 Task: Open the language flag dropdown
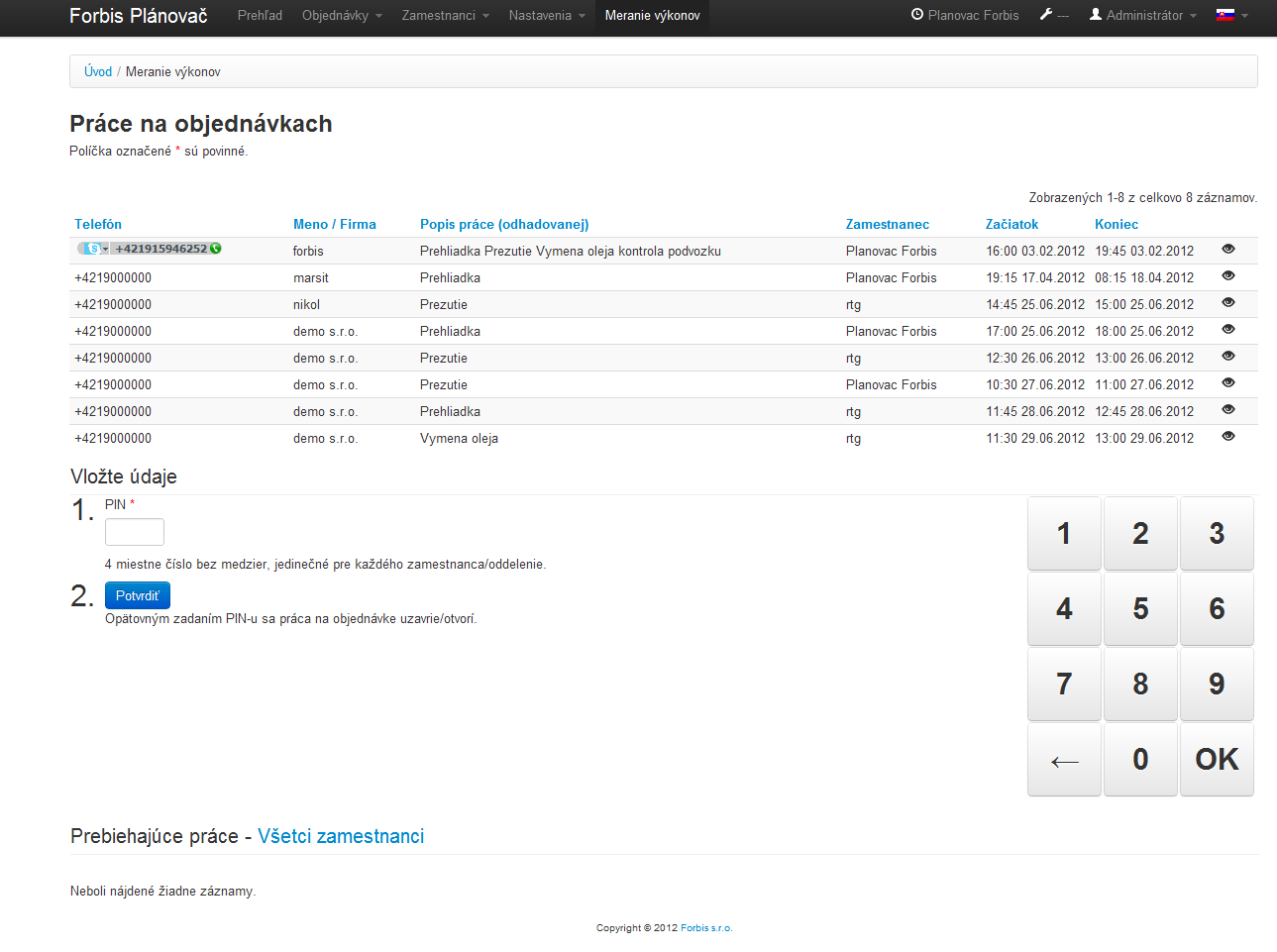1232,15
